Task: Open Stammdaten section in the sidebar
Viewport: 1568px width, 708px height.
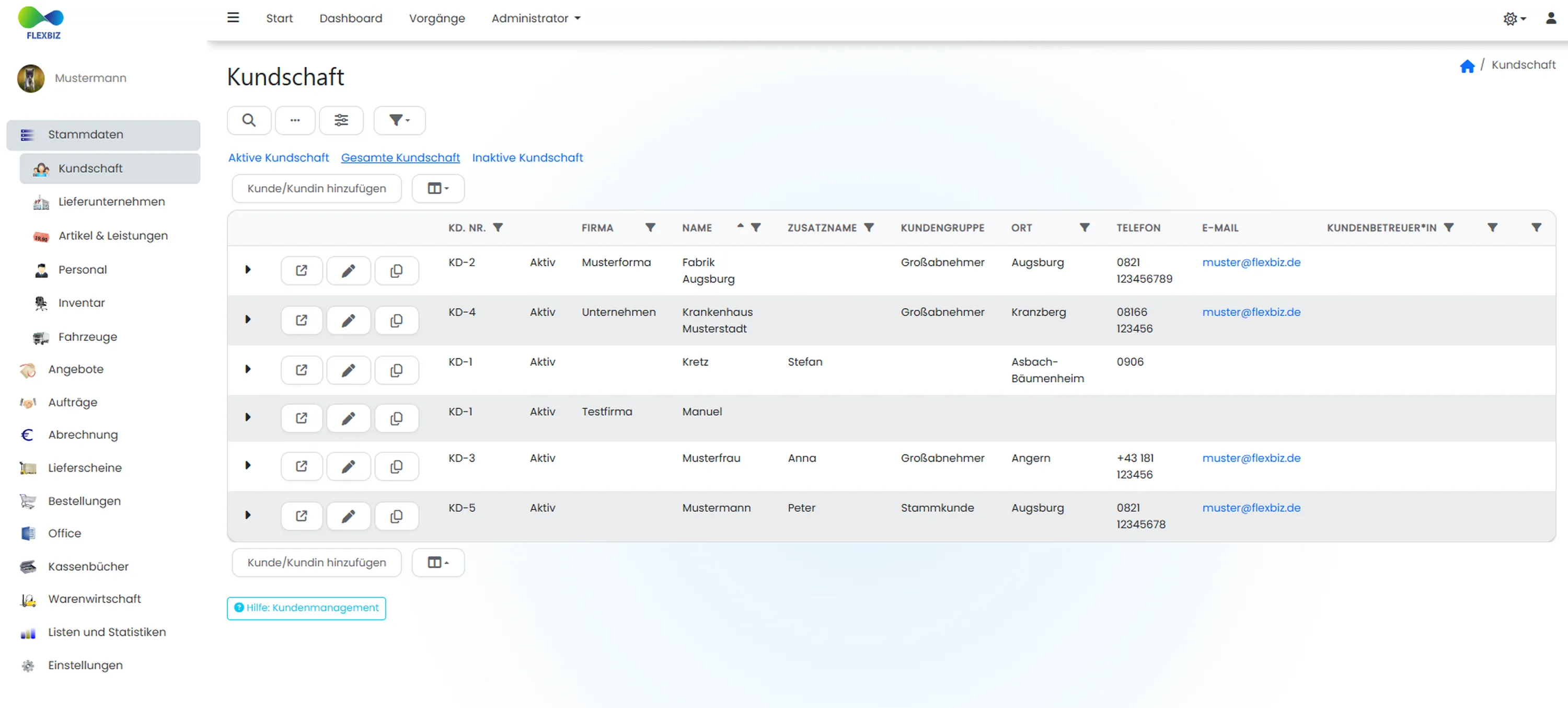Action: coord(103,134)
